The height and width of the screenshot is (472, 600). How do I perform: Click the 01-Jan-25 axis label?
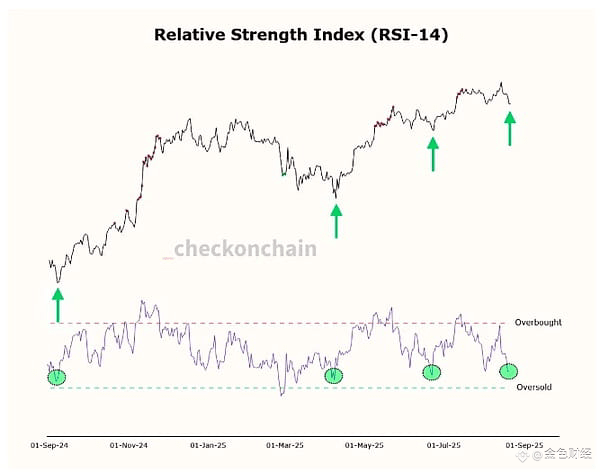(x=208, y=445)
